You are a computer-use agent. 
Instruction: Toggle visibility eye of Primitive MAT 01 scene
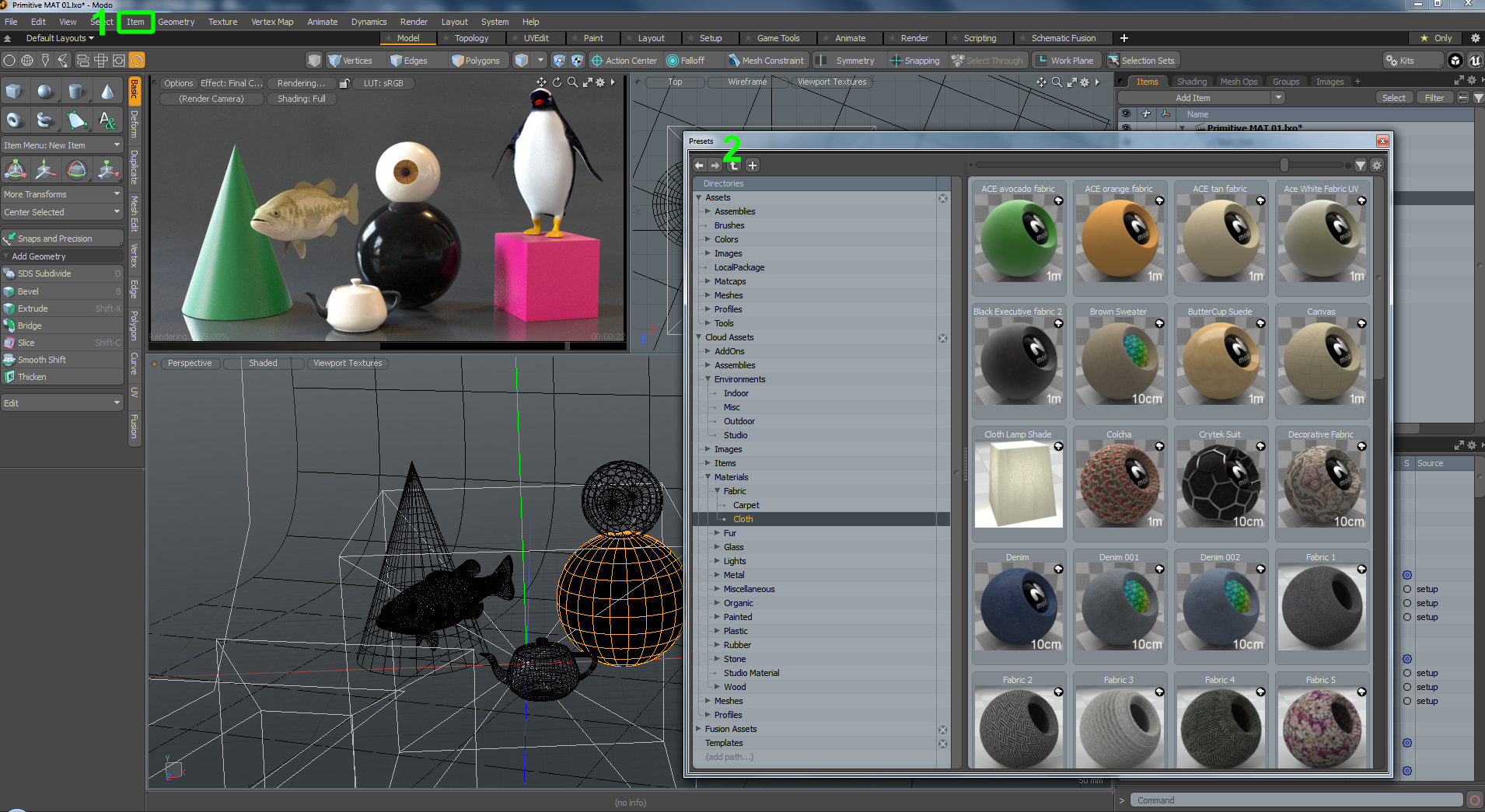point(1125,128)
